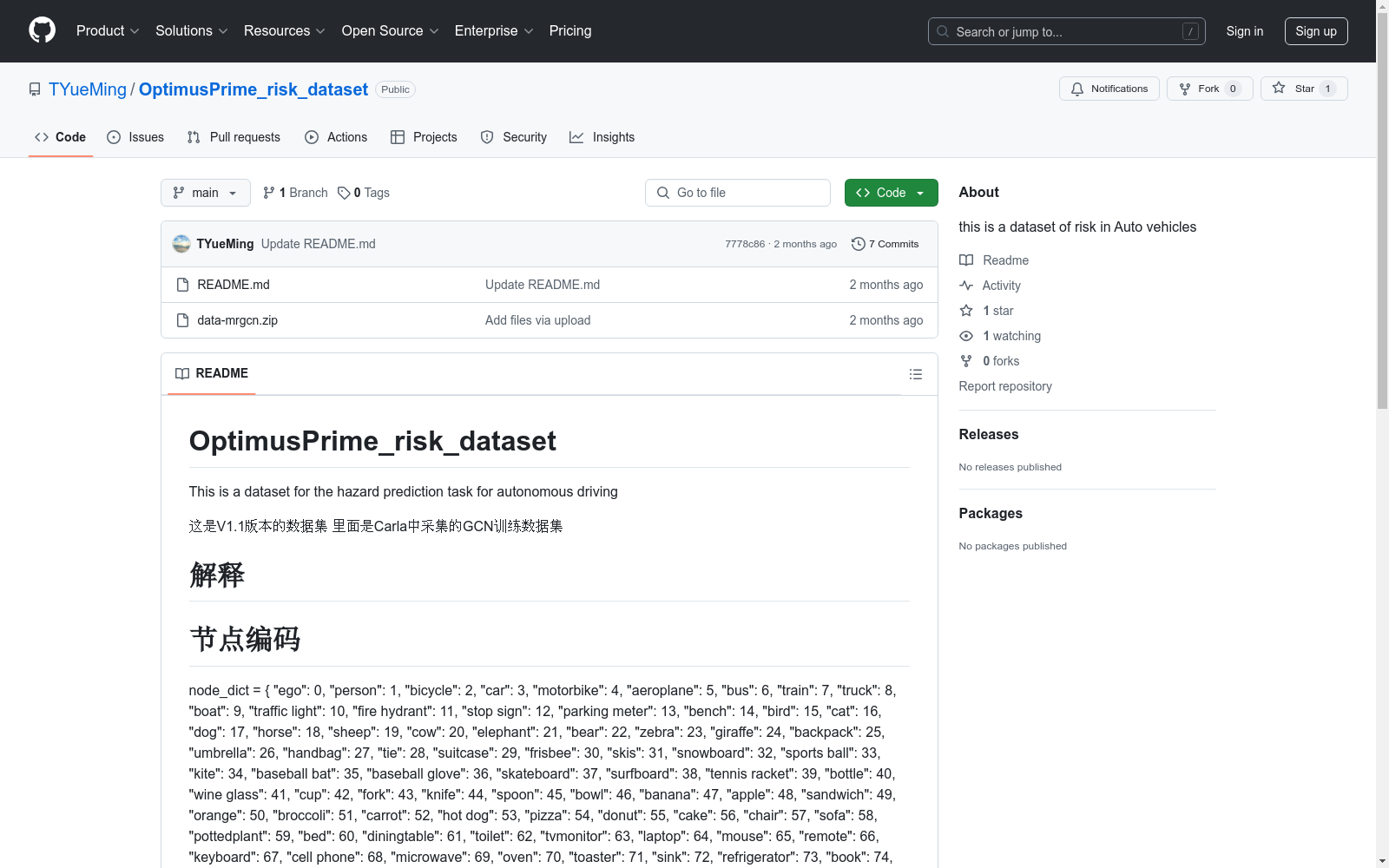View the 7 Commits history
1389x868 pixels.
885,244
